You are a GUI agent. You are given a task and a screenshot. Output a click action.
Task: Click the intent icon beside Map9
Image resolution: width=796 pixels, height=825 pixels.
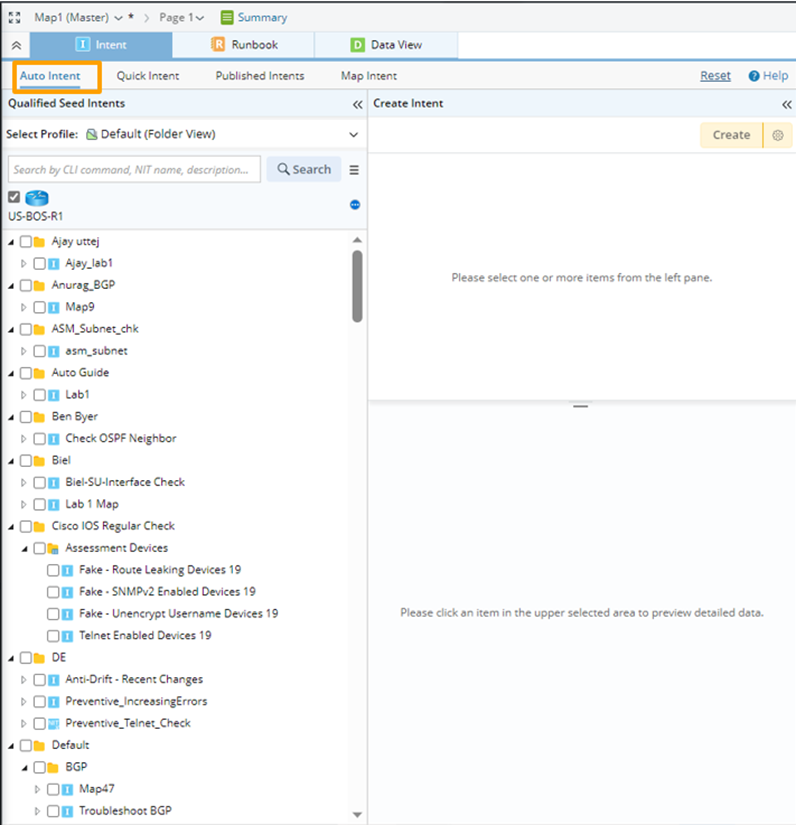pyautogui.click(x=53, y=307)
